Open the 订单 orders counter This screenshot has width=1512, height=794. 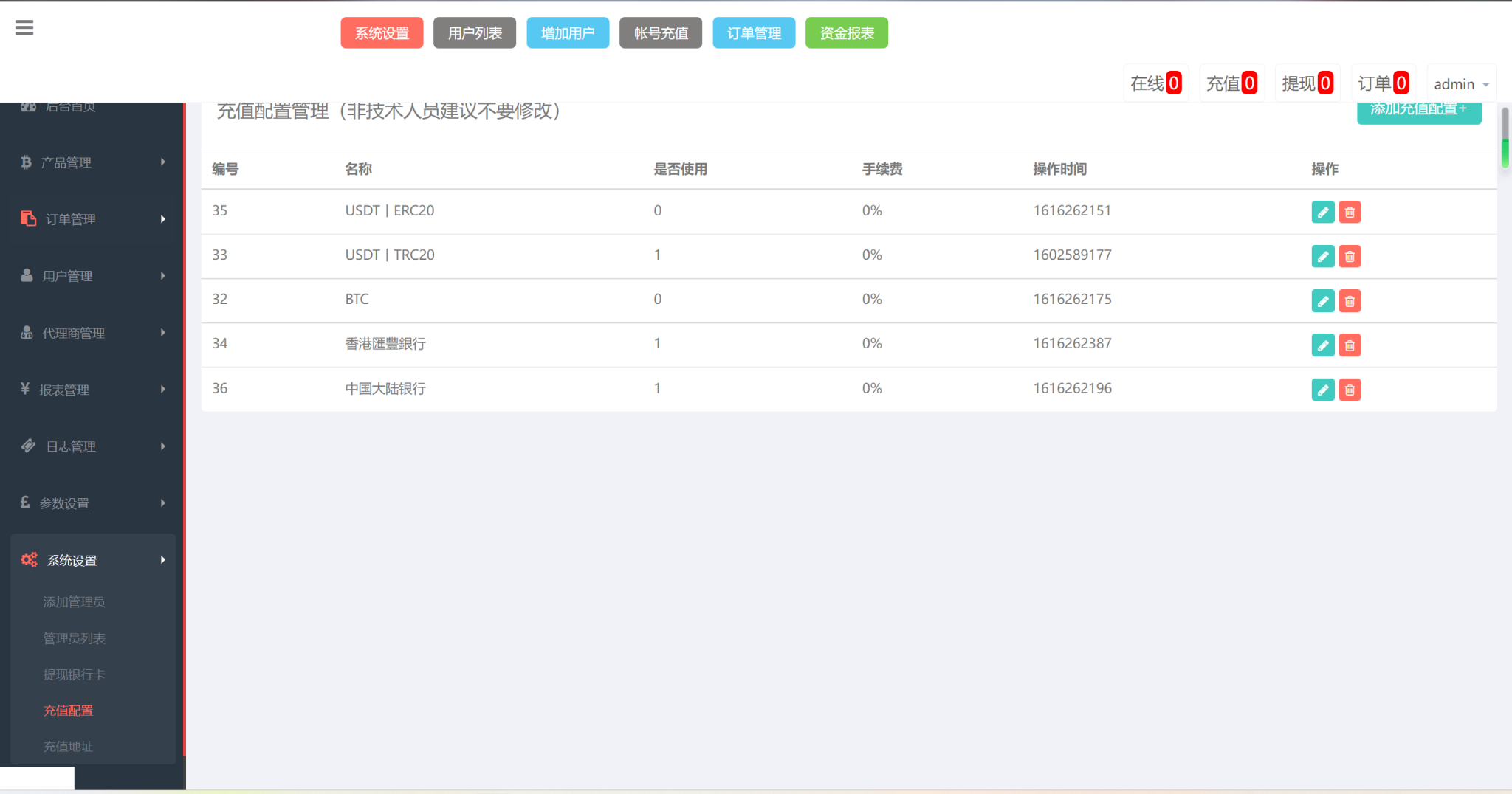coord(1384,83)
